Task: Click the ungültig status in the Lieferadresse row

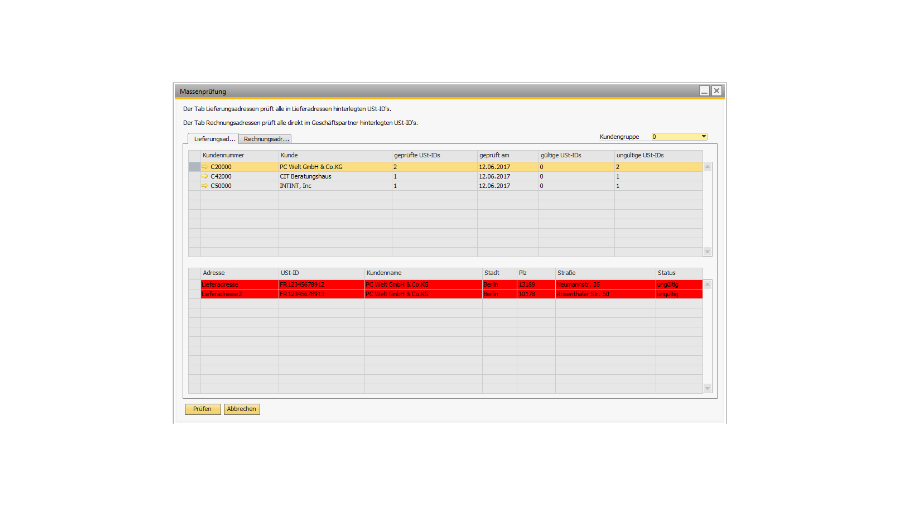Action: (679, 284)
